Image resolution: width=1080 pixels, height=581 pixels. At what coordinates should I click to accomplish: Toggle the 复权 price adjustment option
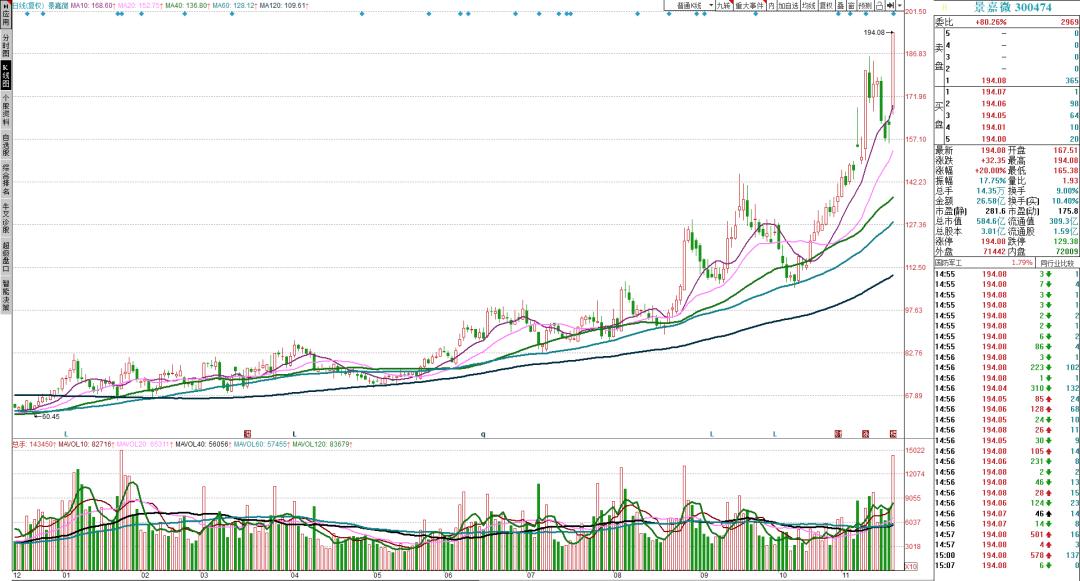click(x=826, y=5)
